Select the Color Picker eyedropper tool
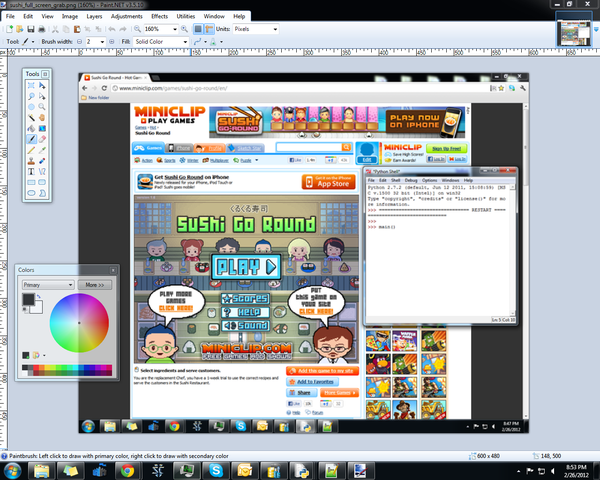The height and width of the screenshot is (480, 600). click(42, 150)
